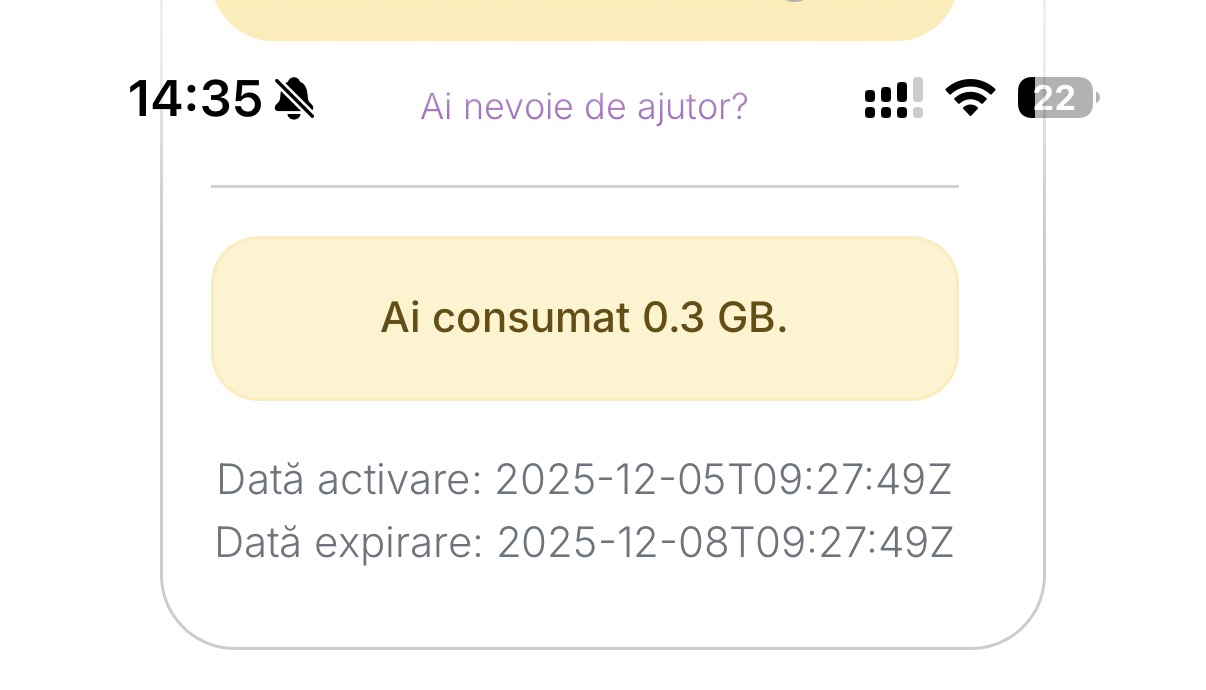This screenshot has width=1206, height=690.
Task: Click the expiration timestamp 2025-12-08T09:27:49Z
Action: tap(725, 543)
